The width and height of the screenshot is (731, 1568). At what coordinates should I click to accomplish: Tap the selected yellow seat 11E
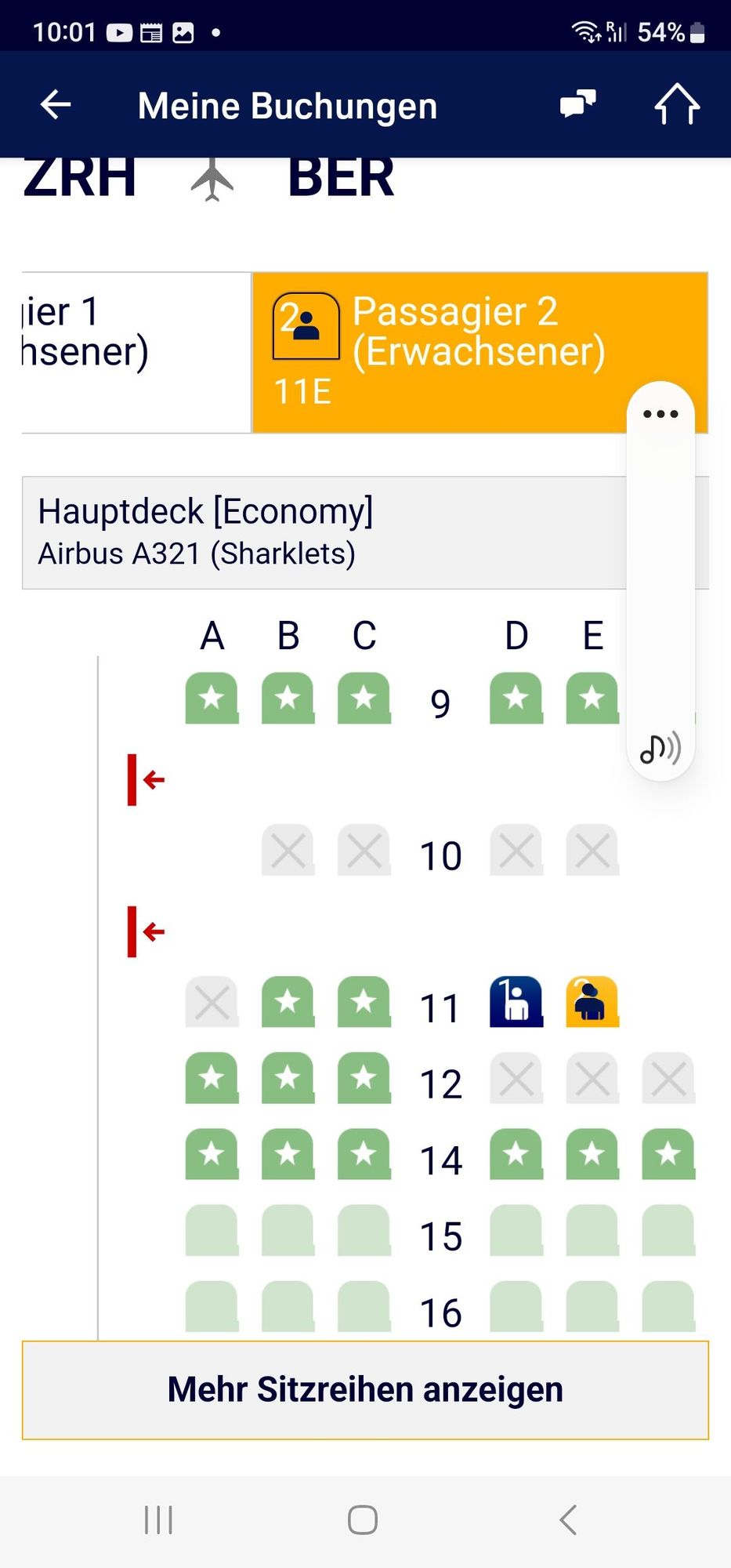pos(592,1001)
